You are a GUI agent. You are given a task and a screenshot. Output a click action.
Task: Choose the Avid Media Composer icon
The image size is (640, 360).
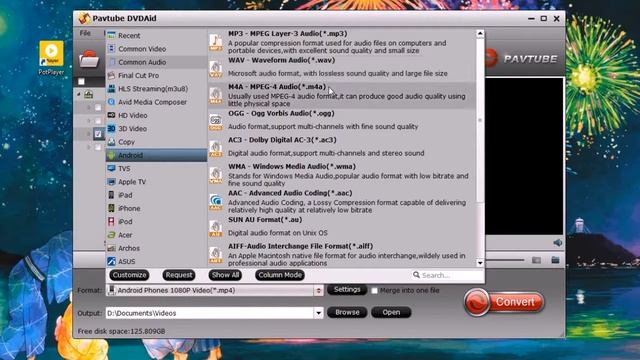click(111, 102)
